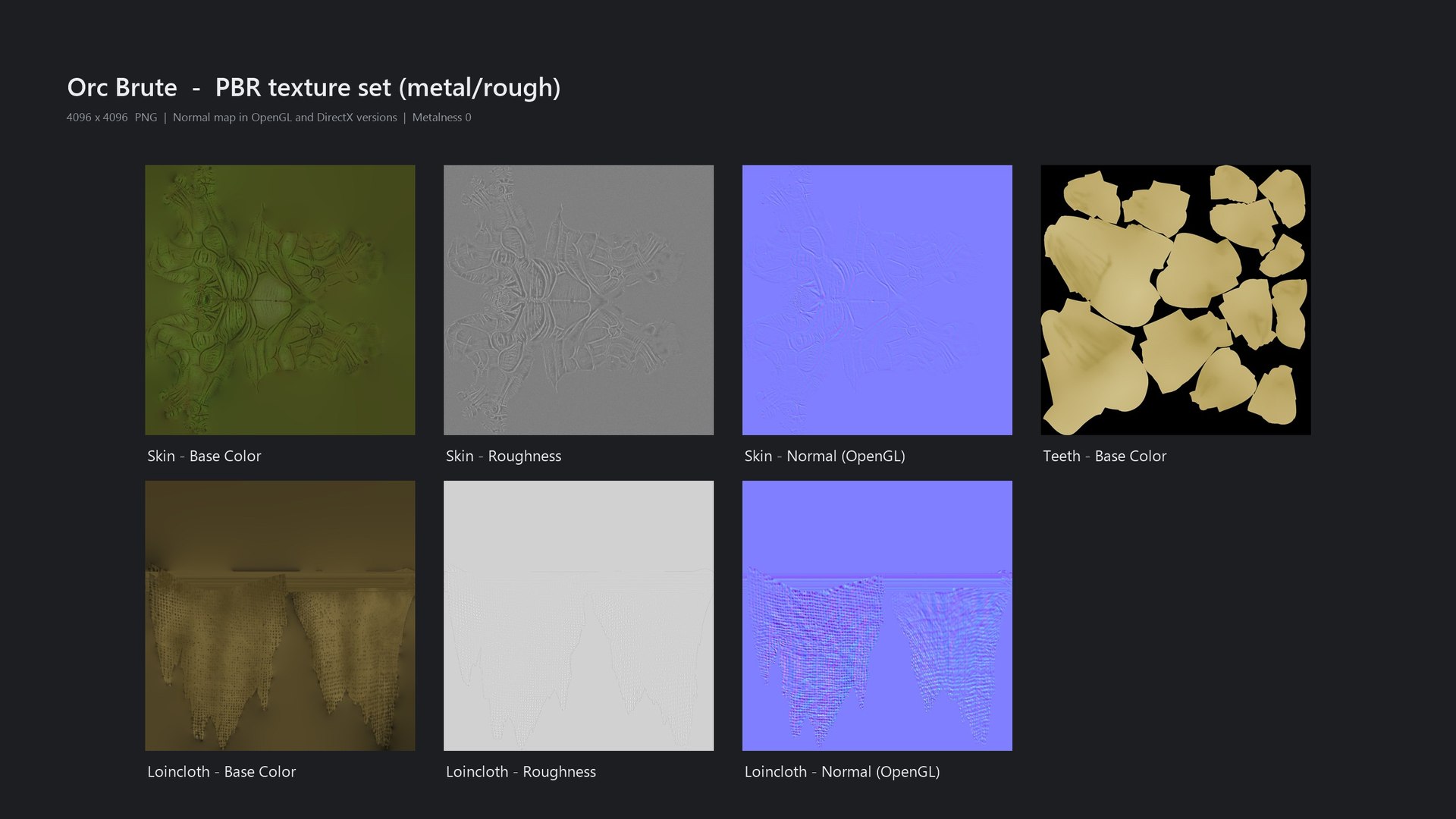Click the 'Skin - Base Color' caption
Screen dimensions: 1456x819
pyautogui.click(x=204, y=456)
